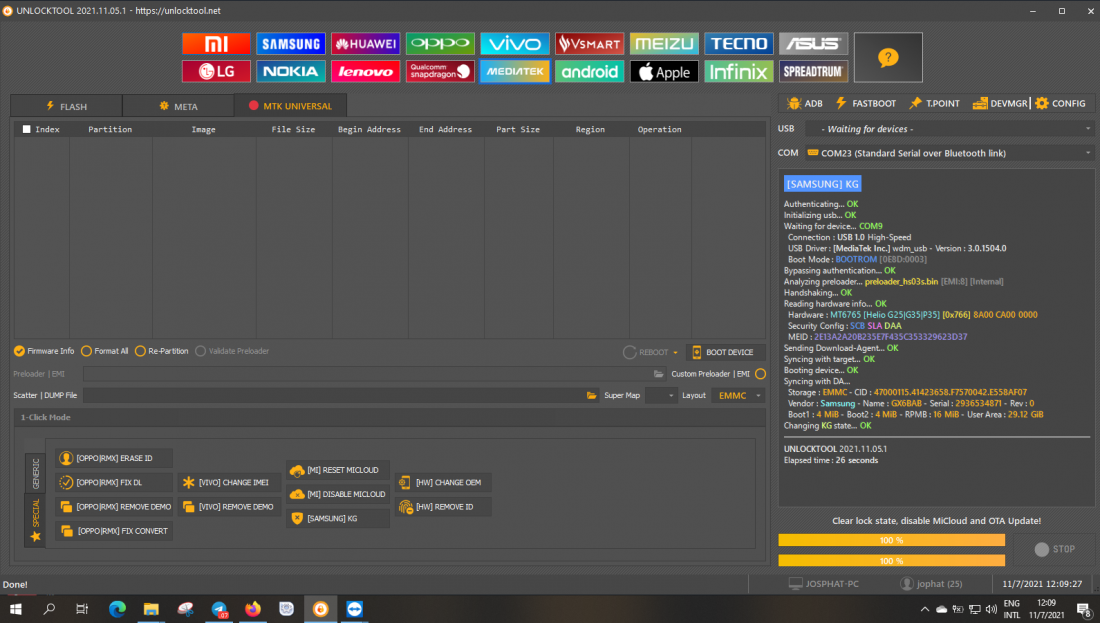
Task: Open the Lenovo brand section
Action: (x=365, y=72)
